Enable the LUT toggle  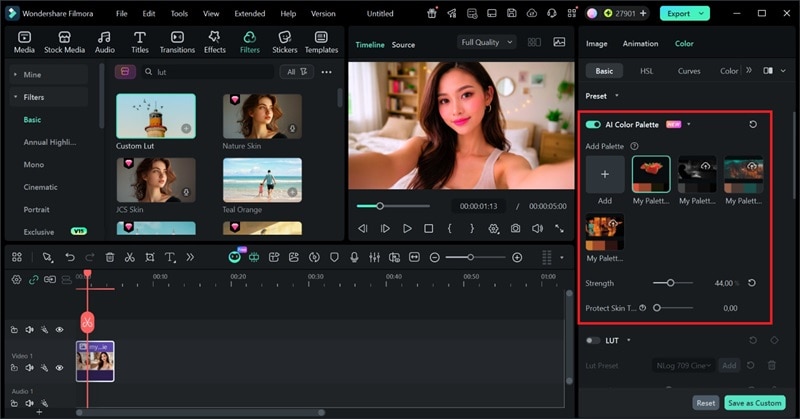click(x=593, y=341)
